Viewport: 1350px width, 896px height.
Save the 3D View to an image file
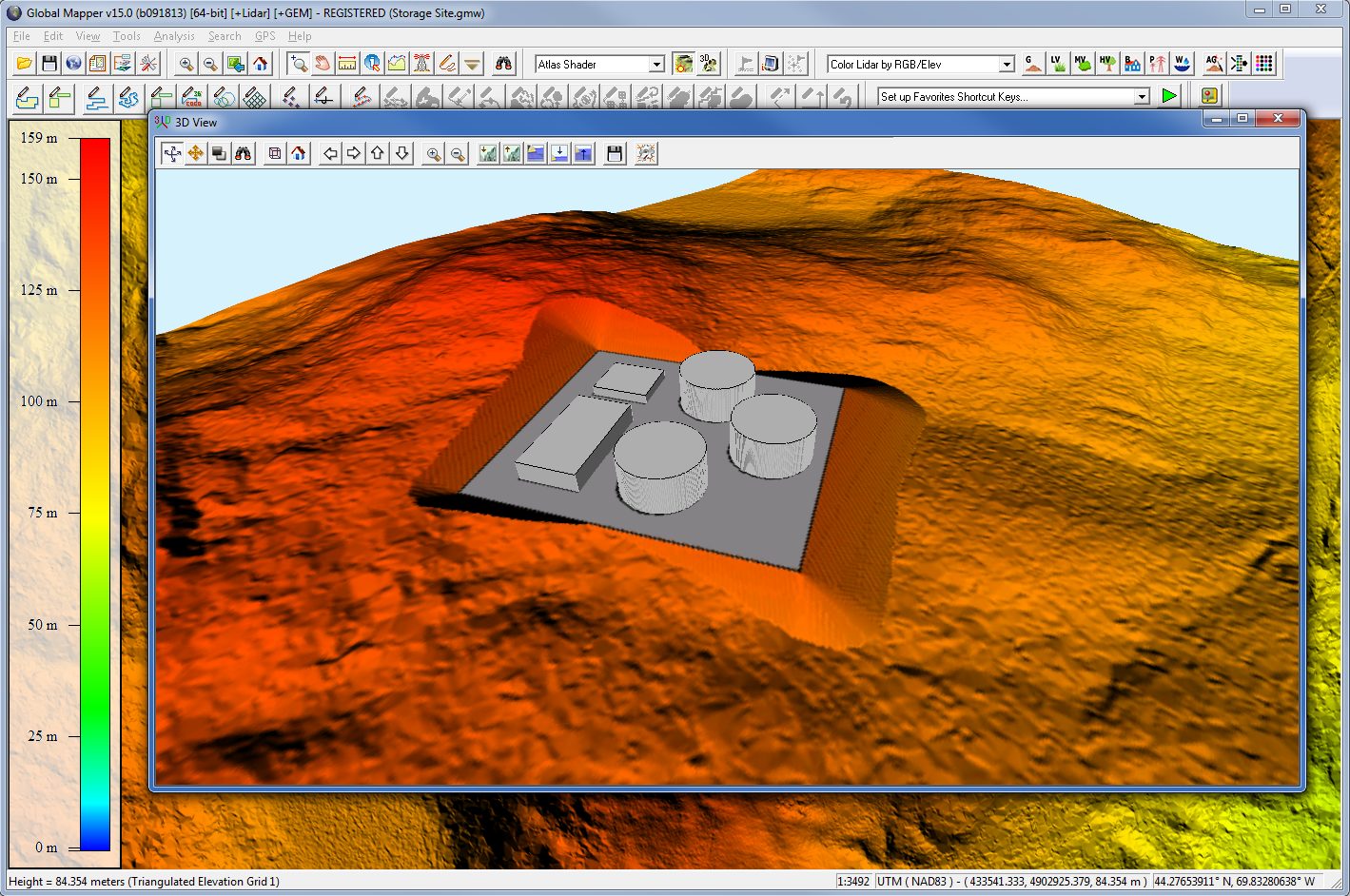[x=614, y=152]
